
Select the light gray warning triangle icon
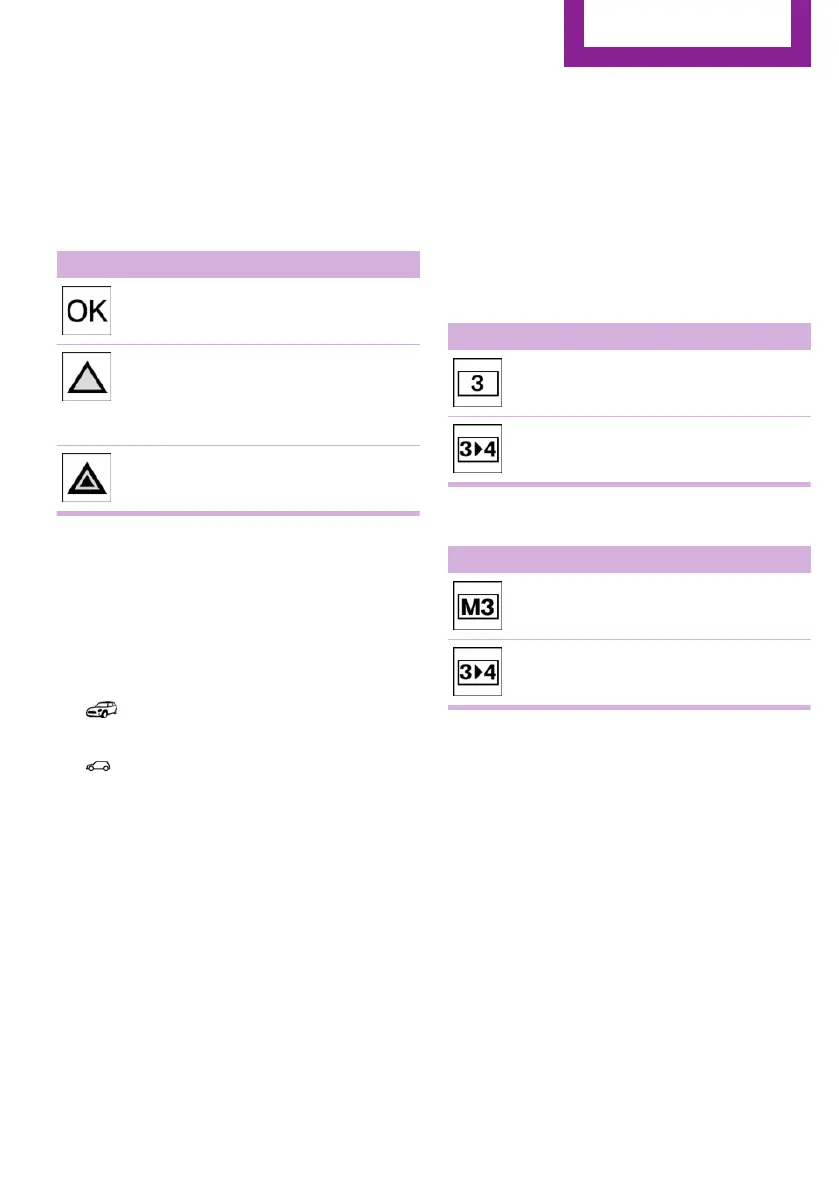click(84, 376)
